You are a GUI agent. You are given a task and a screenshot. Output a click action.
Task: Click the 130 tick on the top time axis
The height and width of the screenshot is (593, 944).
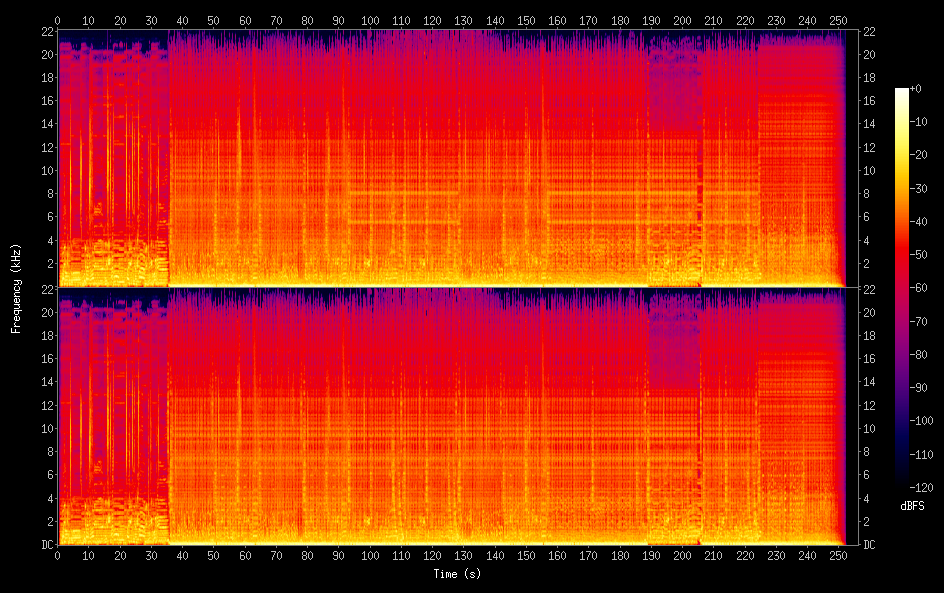coord(464,20)
